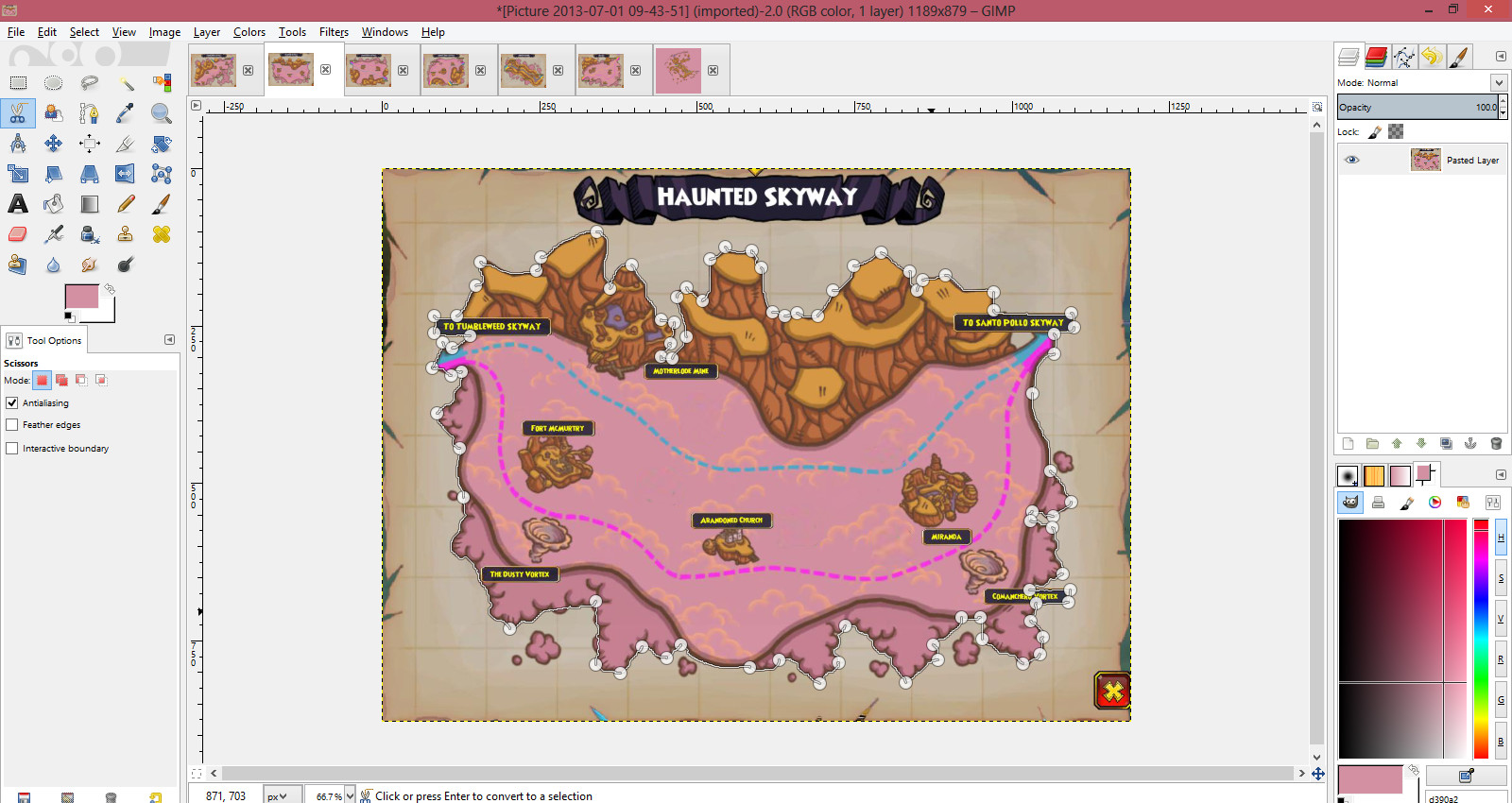Activate the Move tool

tap(54, 144)
